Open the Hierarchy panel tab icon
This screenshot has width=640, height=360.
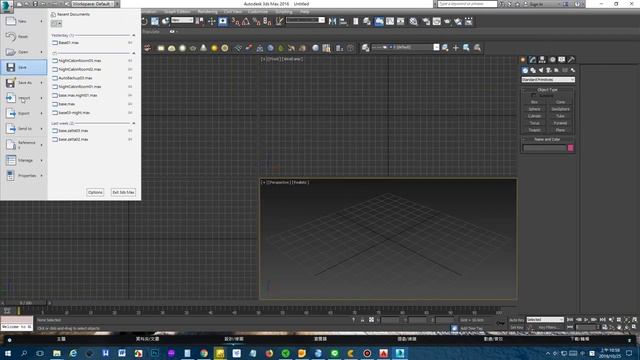(542, 60)
